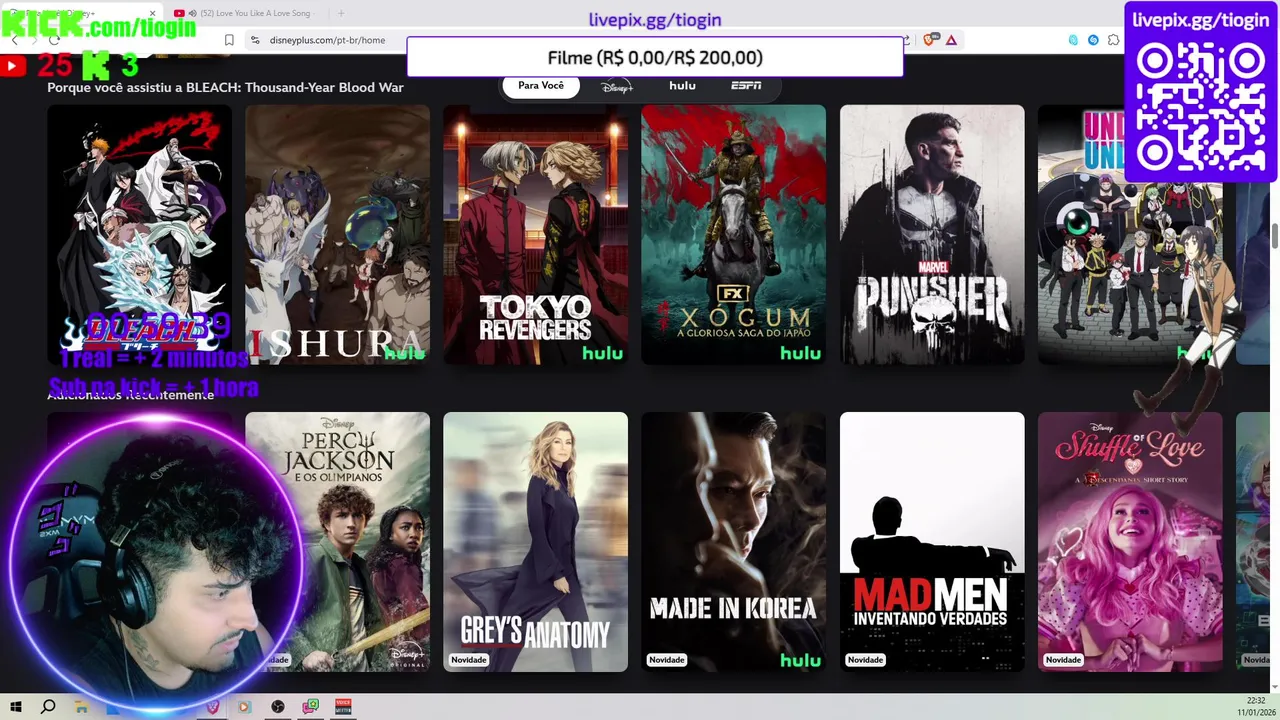This screenshot has height=720, width=1280.
Task: Click the Novidade badge on Shuffle of Love
Action: click(1063, 660)
